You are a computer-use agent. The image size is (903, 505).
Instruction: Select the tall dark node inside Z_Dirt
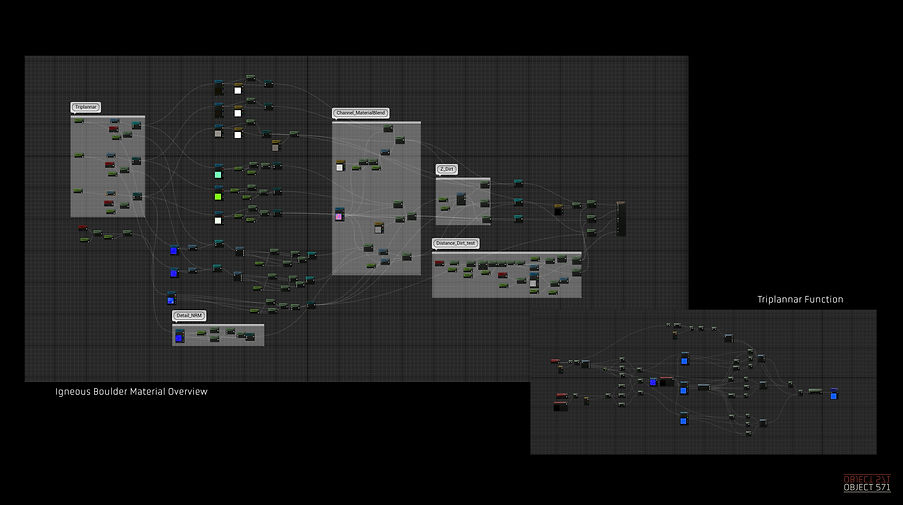point(461,199)
